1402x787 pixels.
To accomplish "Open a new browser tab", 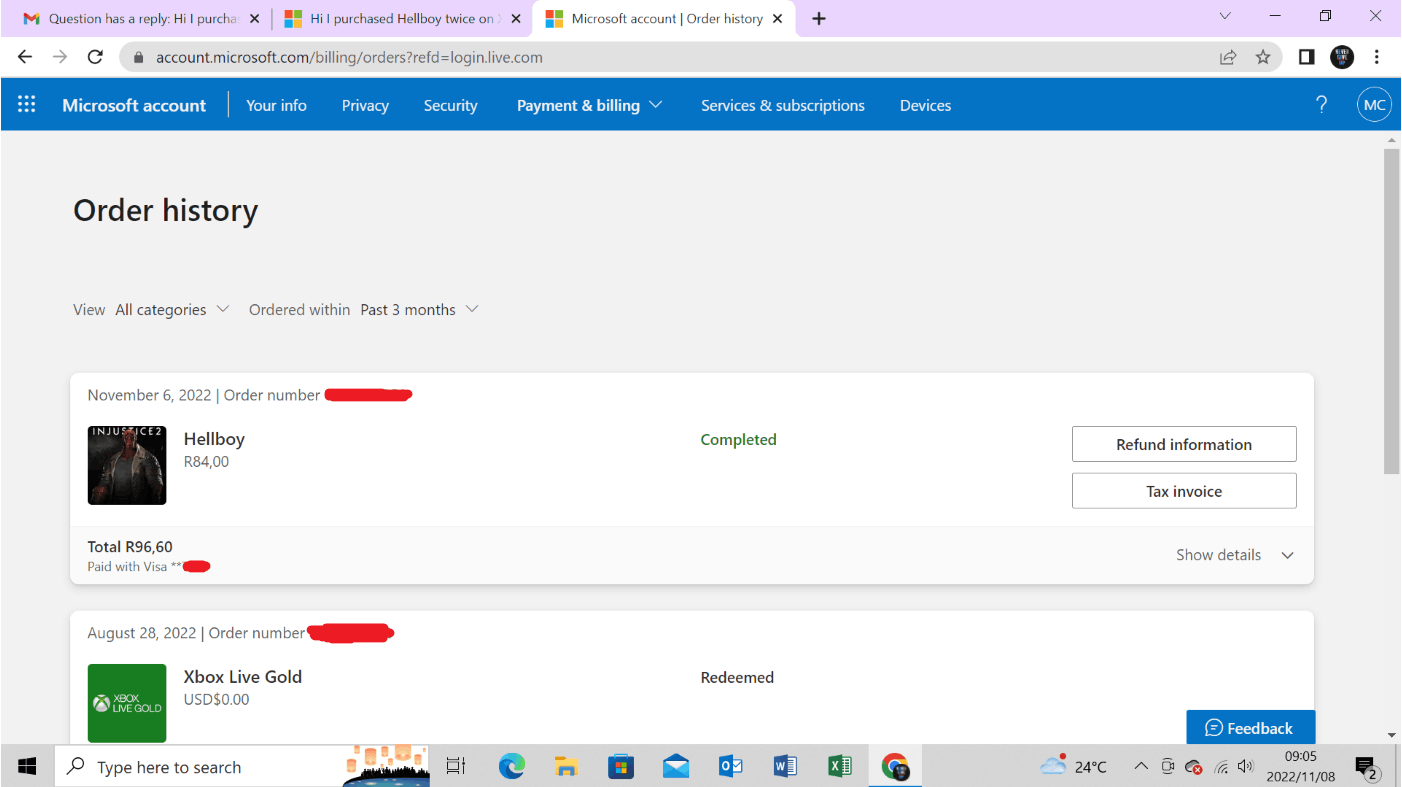I will coord(819,19).
